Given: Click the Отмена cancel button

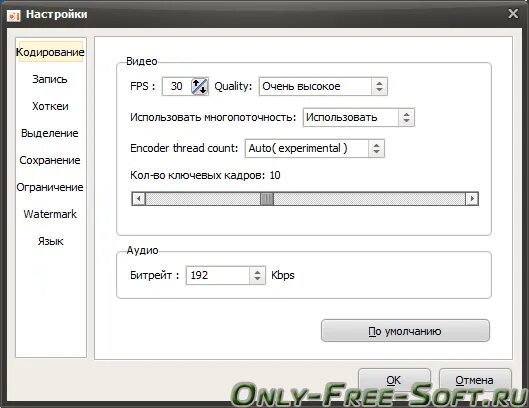Looking at the screenshot, I should pos(475,380).
